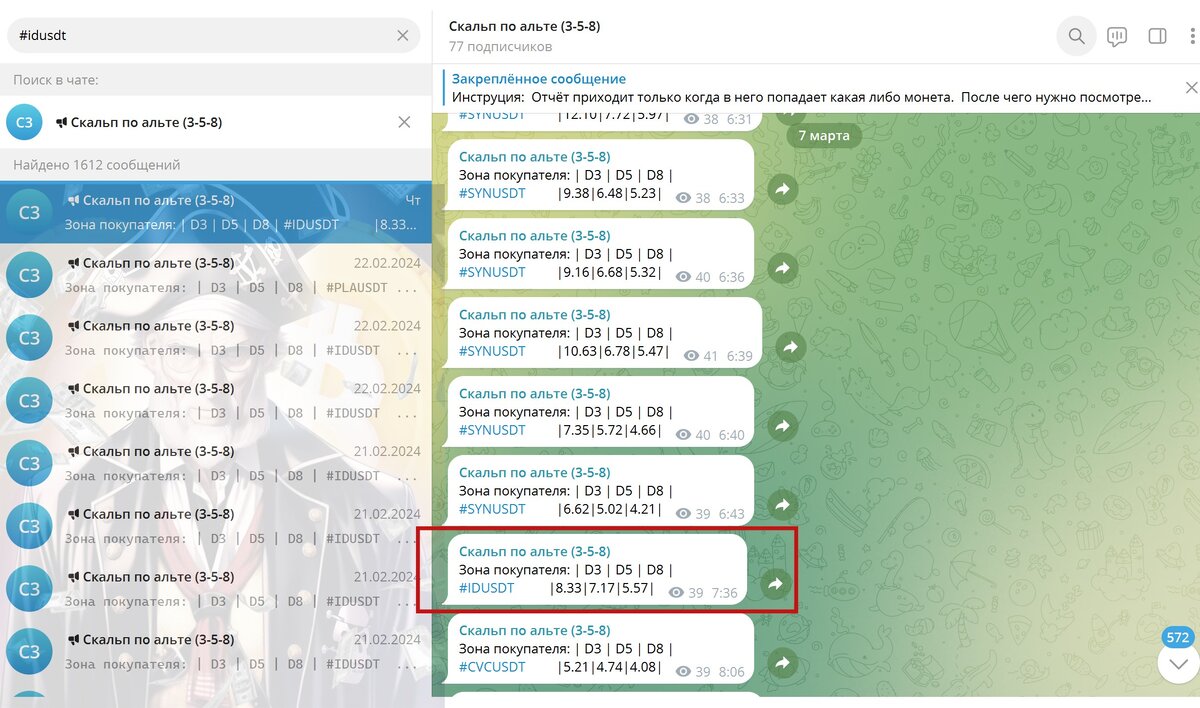Click the #IDUSDT hashtag in the 7:36 message
The width and height of the screenshot is (1200, 708).
tap(486, 588)
